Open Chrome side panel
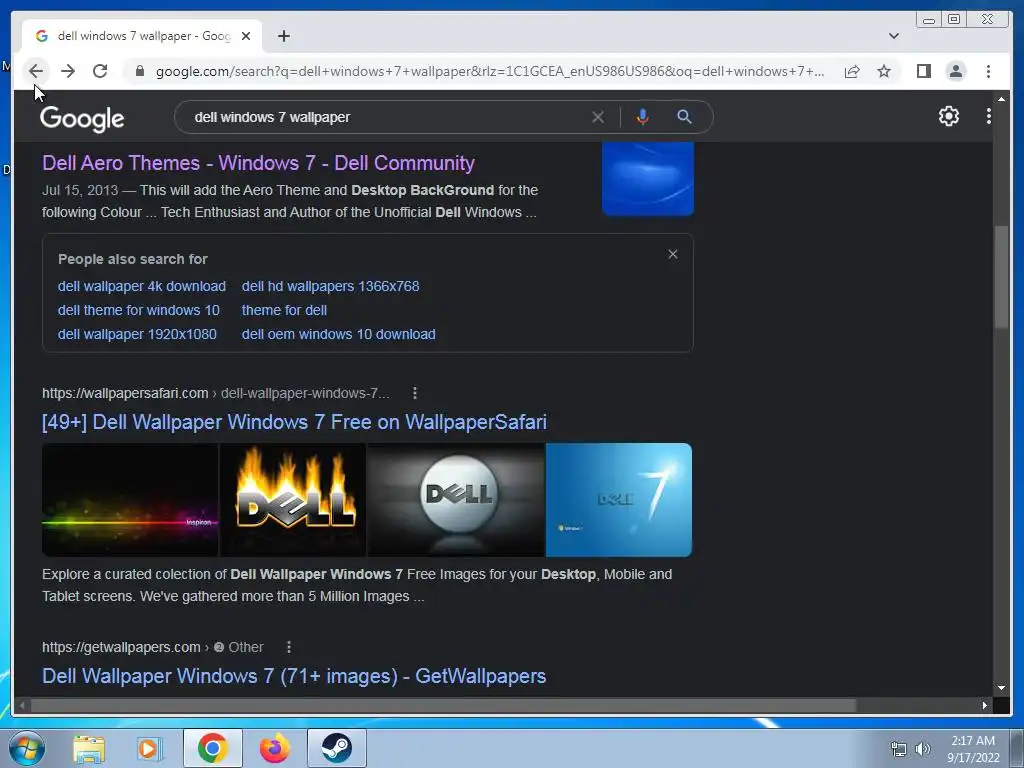The image size is (1024, 768). tap(923, 71)
